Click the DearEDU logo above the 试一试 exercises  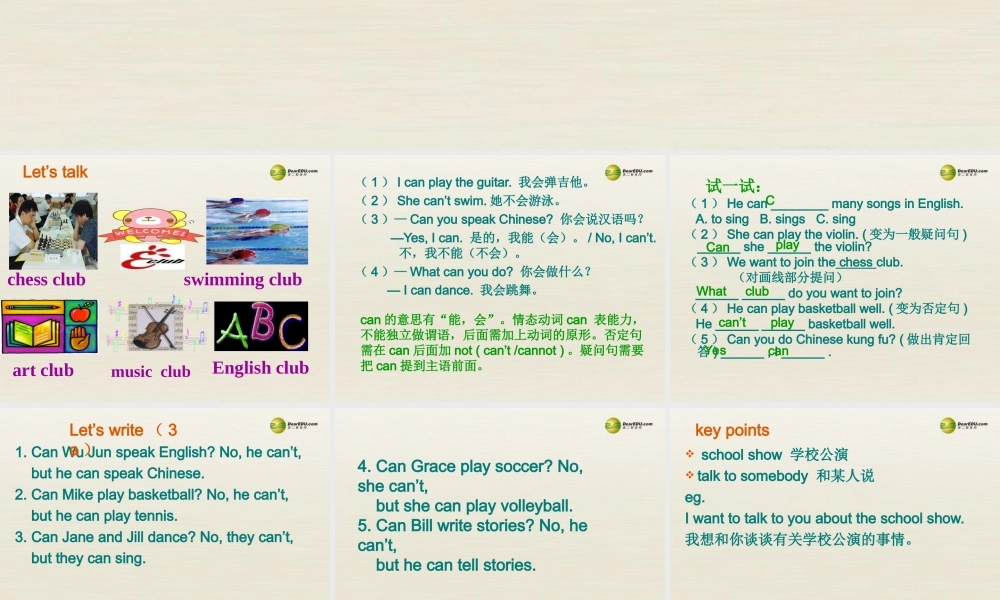pos(950,172)
